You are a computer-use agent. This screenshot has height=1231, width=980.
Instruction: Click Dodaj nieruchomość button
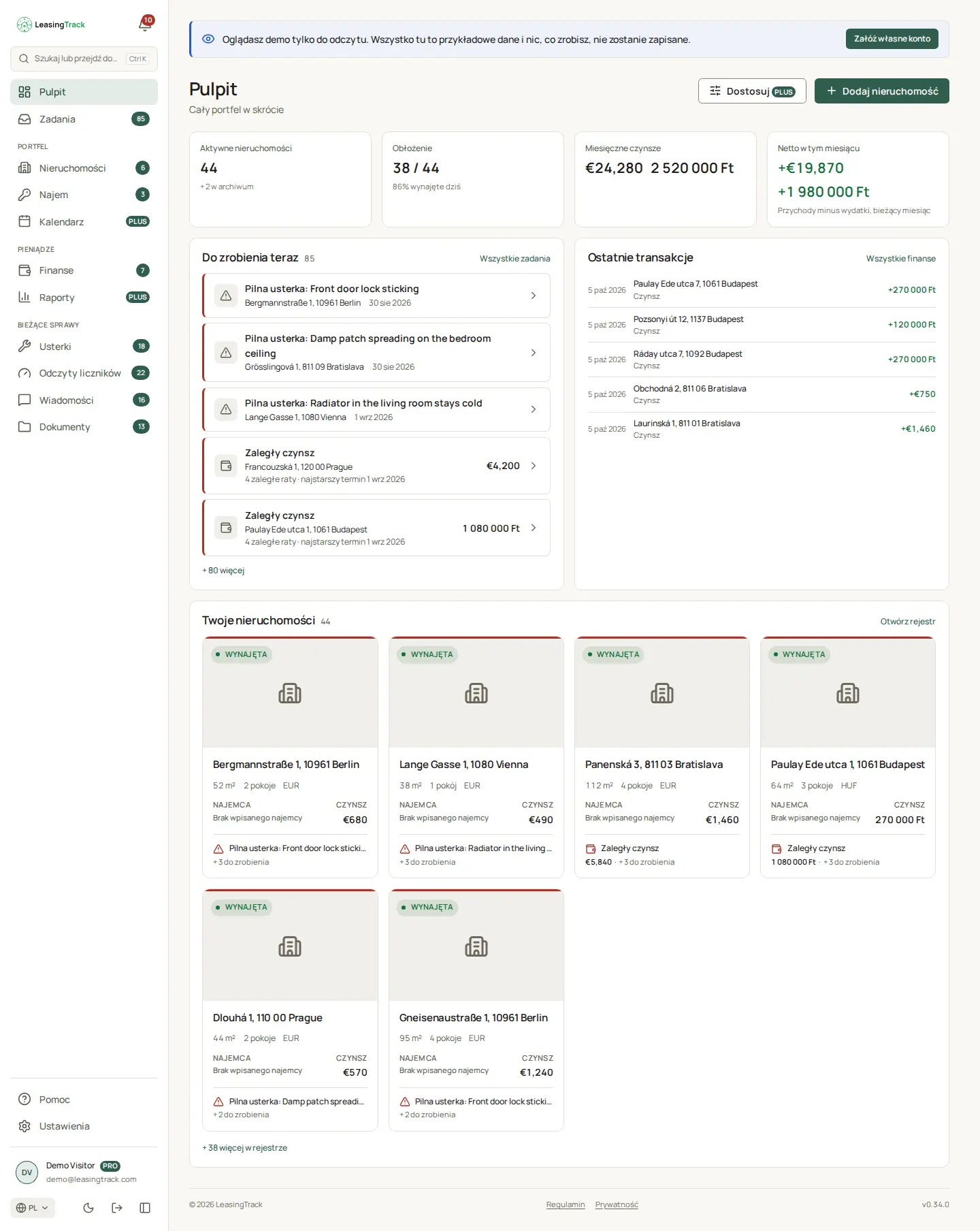(x=881, y=91)
